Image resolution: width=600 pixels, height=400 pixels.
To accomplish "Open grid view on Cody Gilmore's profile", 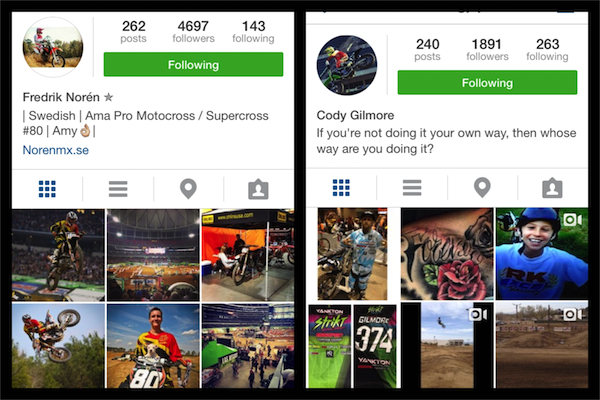I will [x=341, y=188].
